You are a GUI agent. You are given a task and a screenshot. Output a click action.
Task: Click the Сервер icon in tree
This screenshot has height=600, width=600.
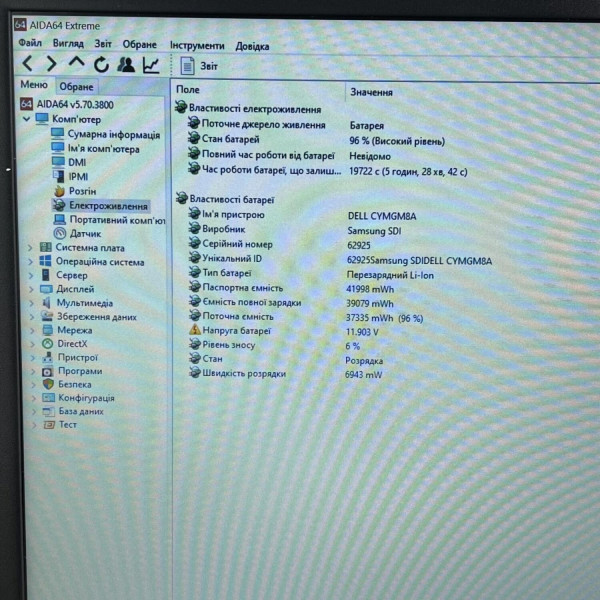point(46,275)
